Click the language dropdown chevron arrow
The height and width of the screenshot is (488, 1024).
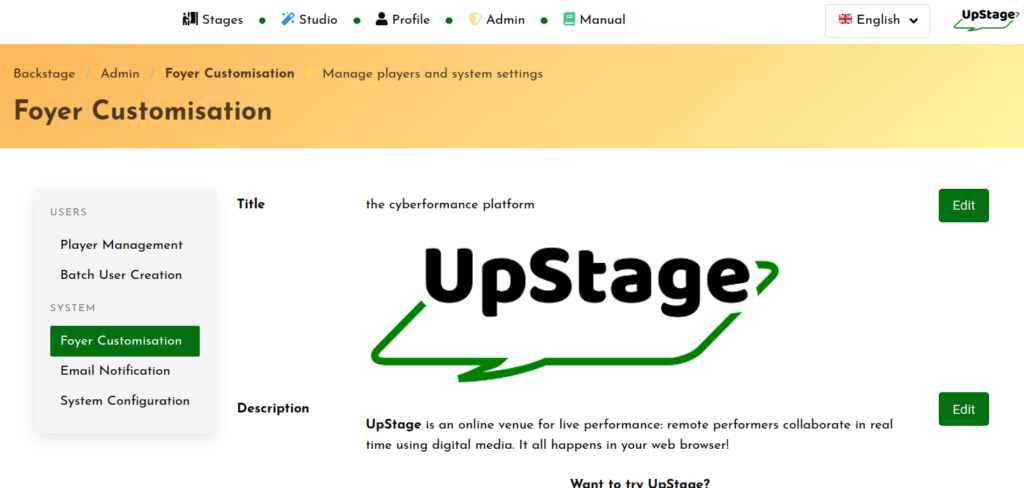914,21
